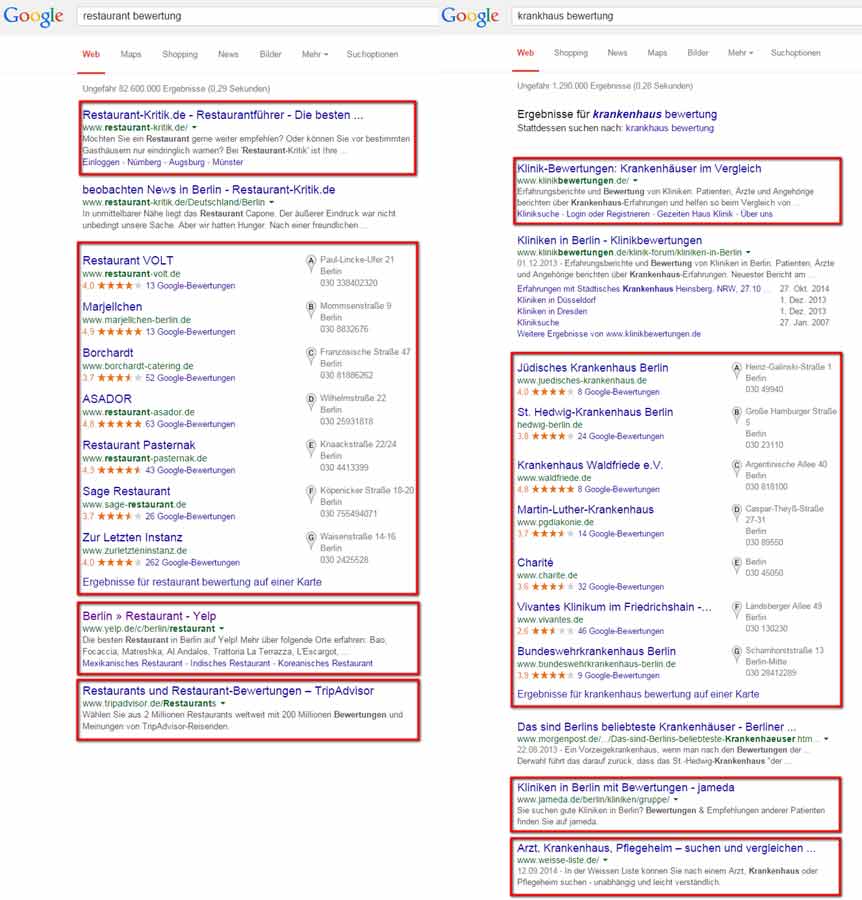Open Arzt, Krankenhaus, Pflegeheim weisse-liste result
Screen dimensions: 862x900
[666, 848]
